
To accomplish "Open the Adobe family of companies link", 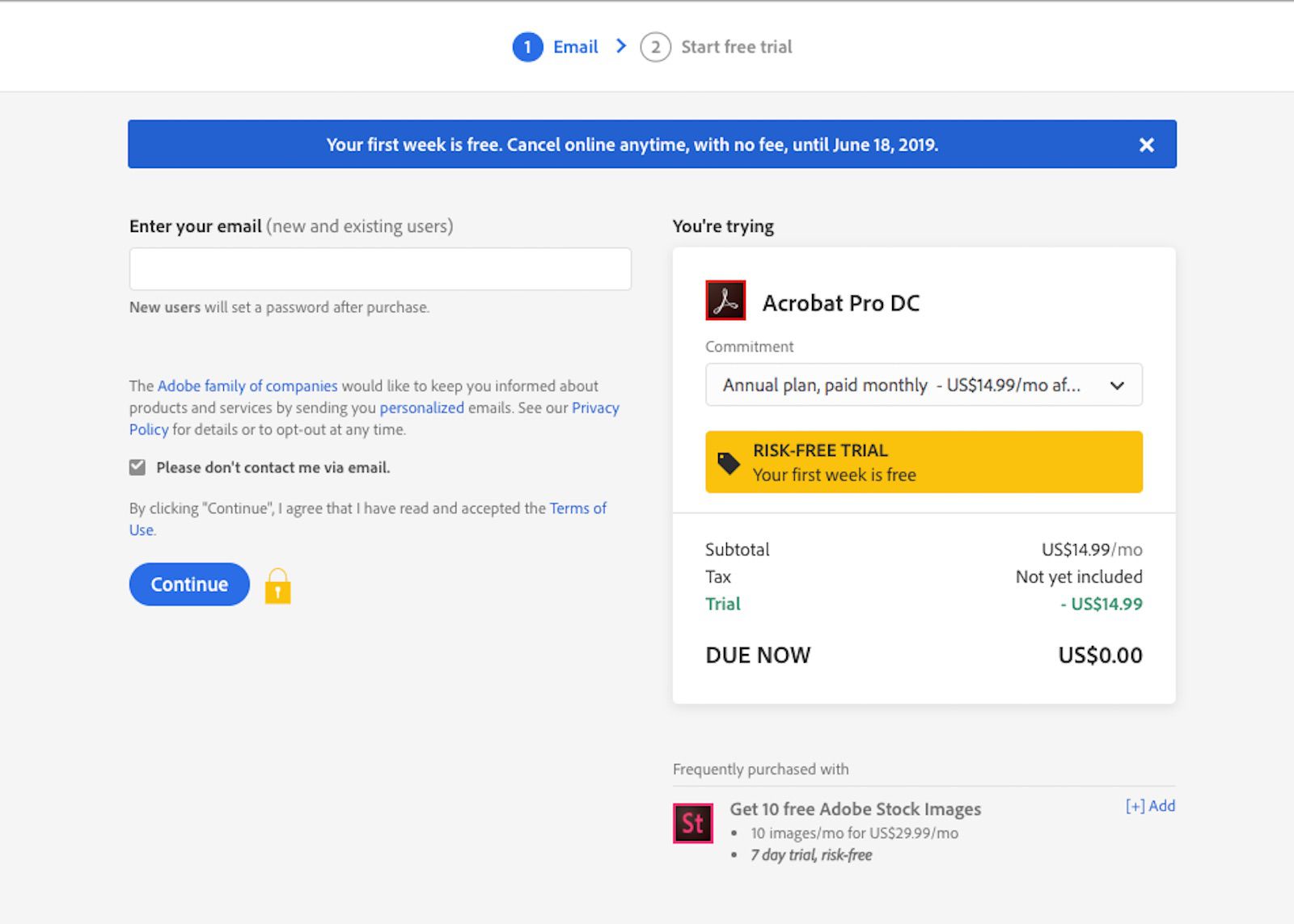I will click(247, 386).
